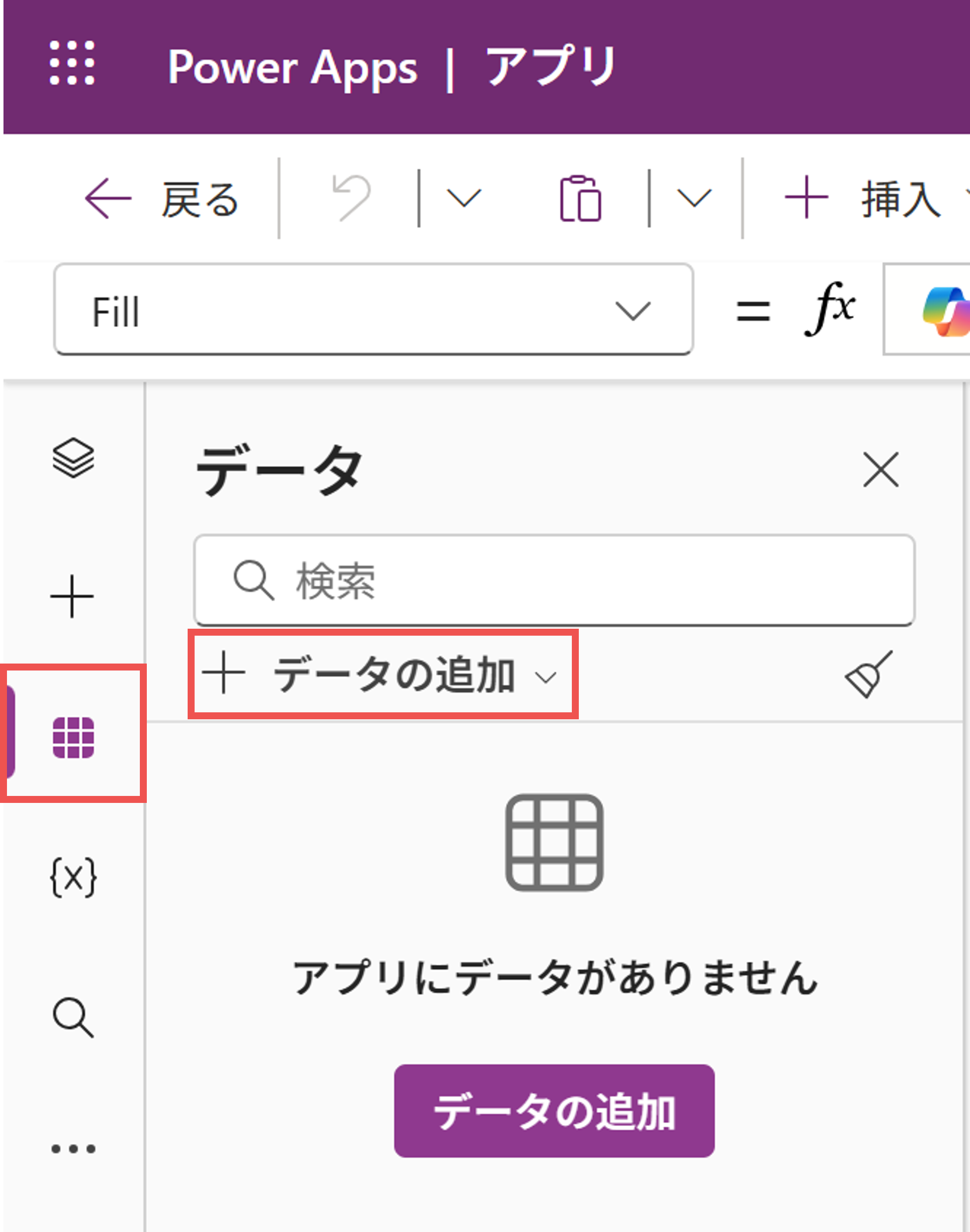Click the purple データの追加 button
Viewport: 970px width, 1232px height.
(x=554, y=1112)
